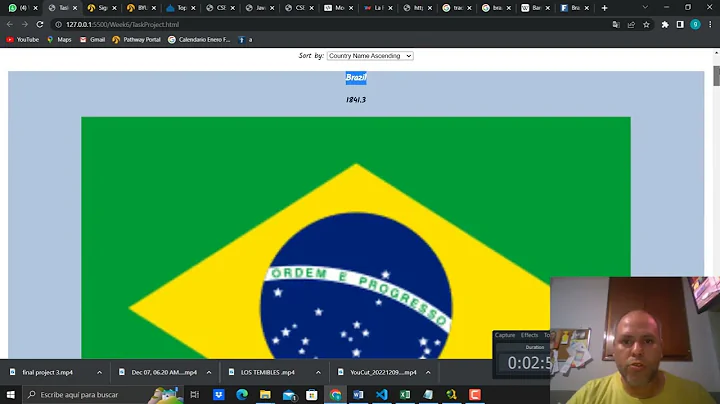Open Excel from the taskbar
Screen dimensions: 720x404
pyautogui.click(x=405, y=395)
